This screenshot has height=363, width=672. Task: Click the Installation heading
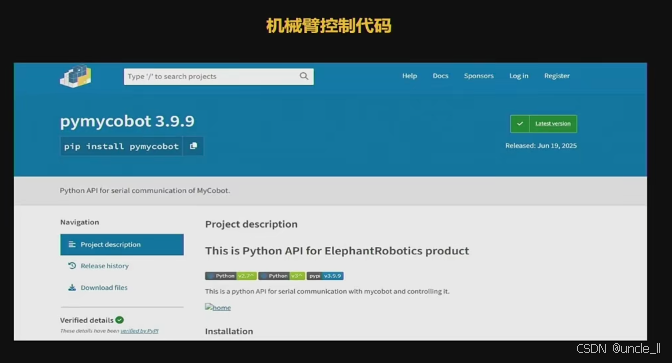point(229,331)
